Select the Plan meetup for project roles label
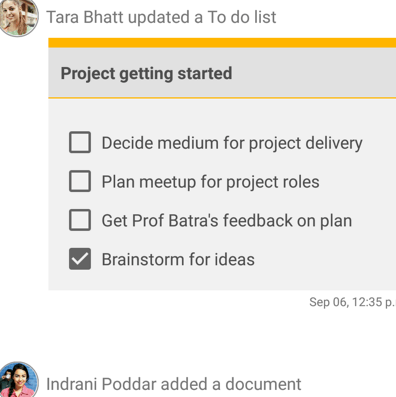Screen dimensions: 396x397 click(x=210, y=182)
